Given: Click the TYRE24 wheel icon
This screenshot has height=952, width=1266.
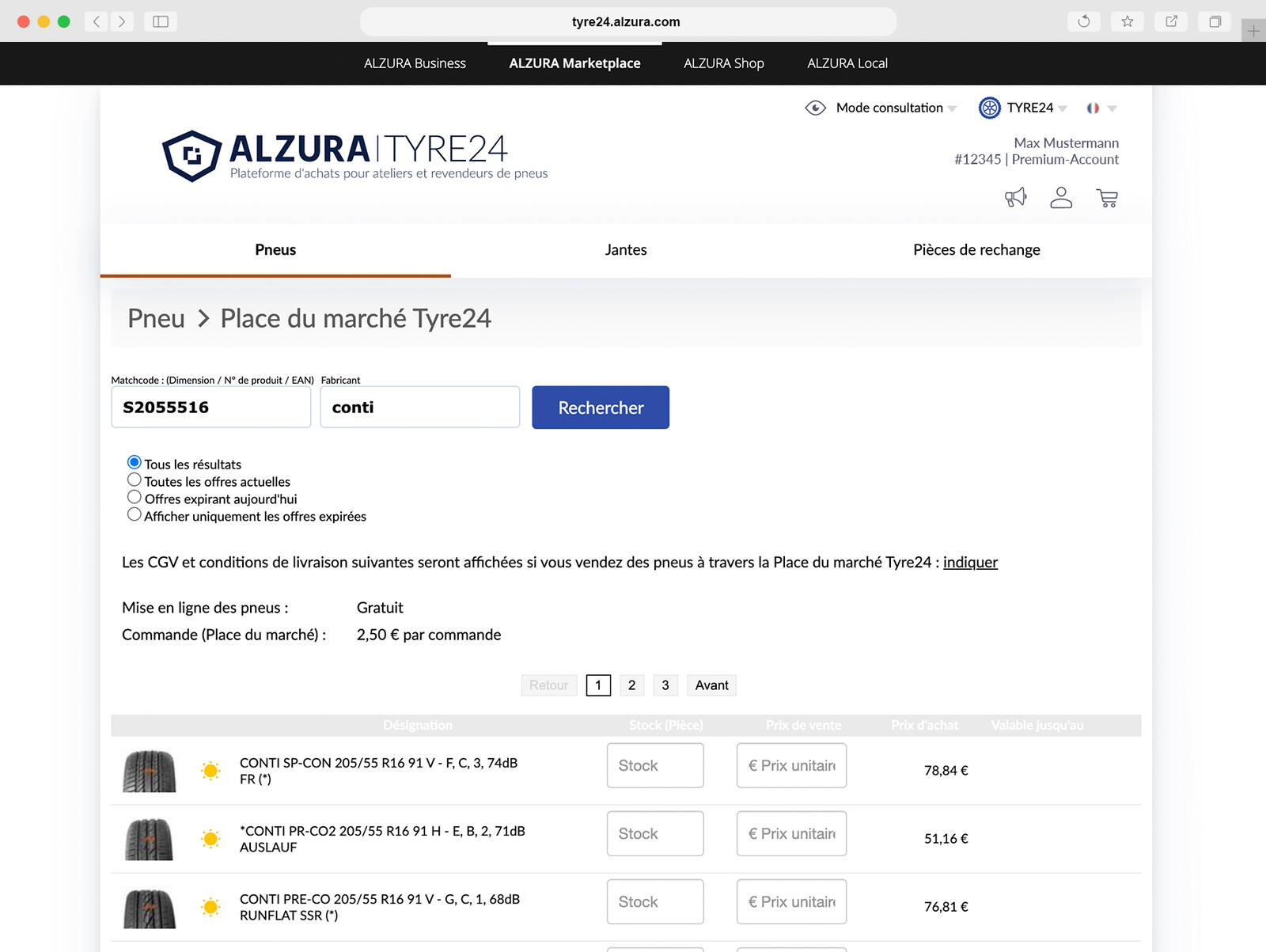Looking at the screenshot, I should pos(990,108).
